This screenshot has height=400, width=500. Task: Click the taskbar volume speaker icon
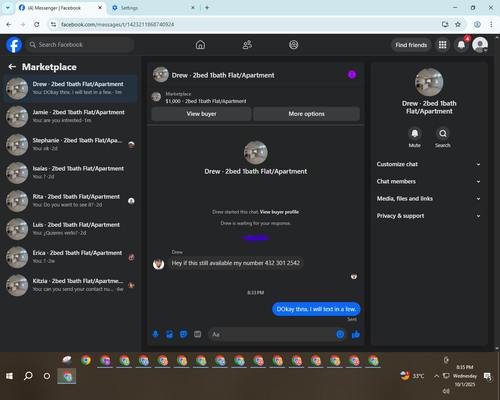click(x=445, y=391)
